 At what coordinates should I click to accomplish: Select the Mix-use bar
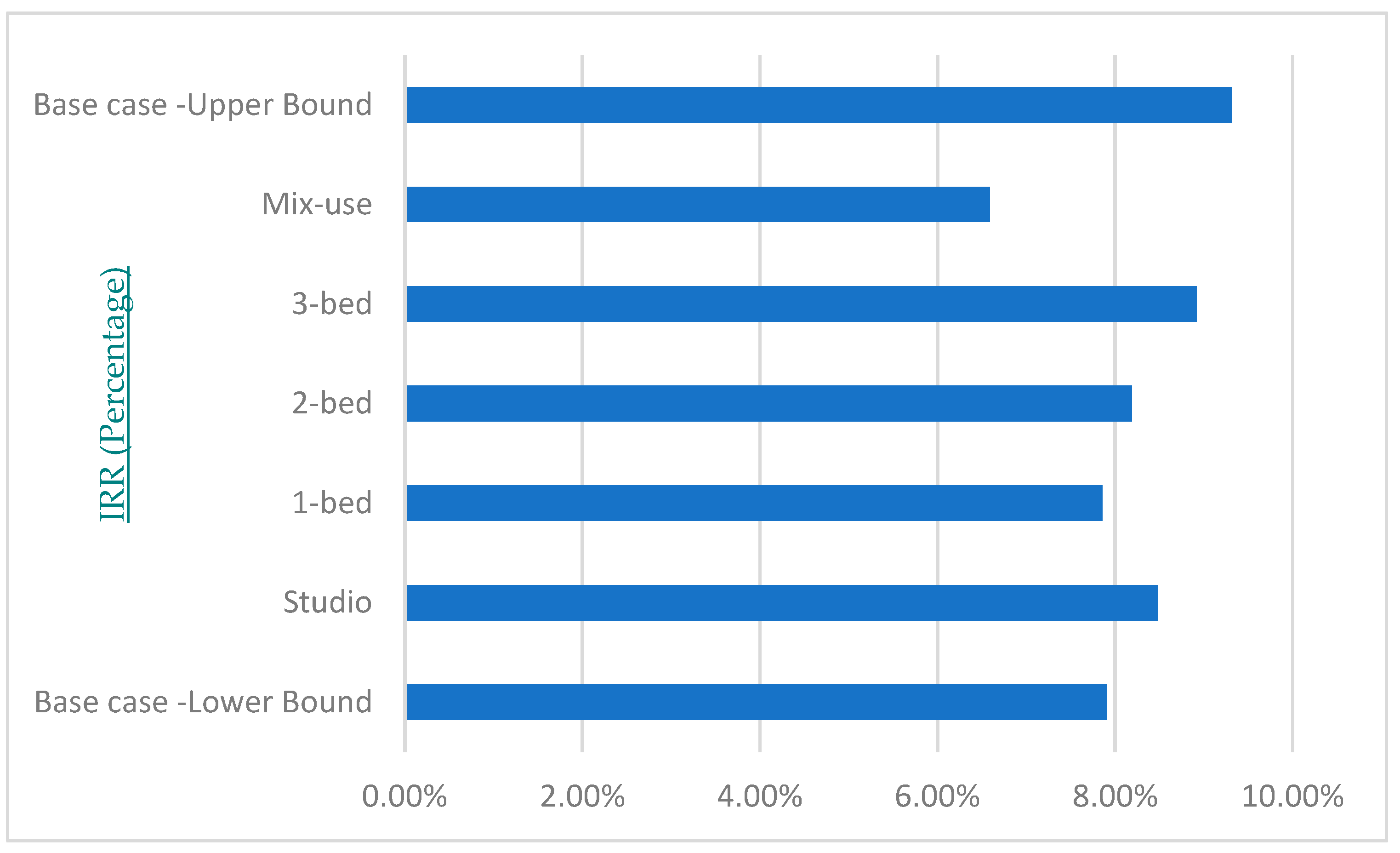tap(698, 205)
